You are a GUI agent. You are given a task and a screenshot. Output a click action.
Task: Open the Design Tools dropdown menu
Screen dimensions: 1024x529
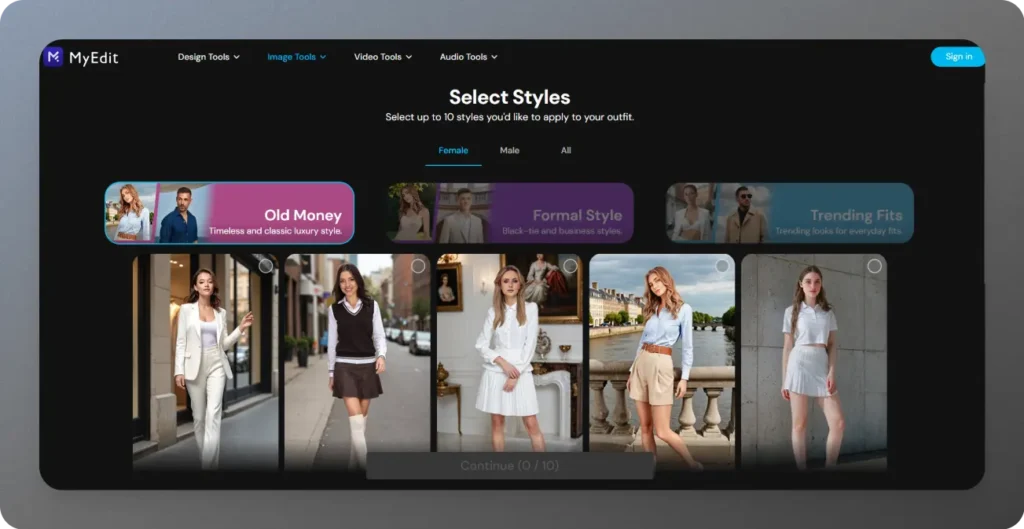tap(209, 57)
